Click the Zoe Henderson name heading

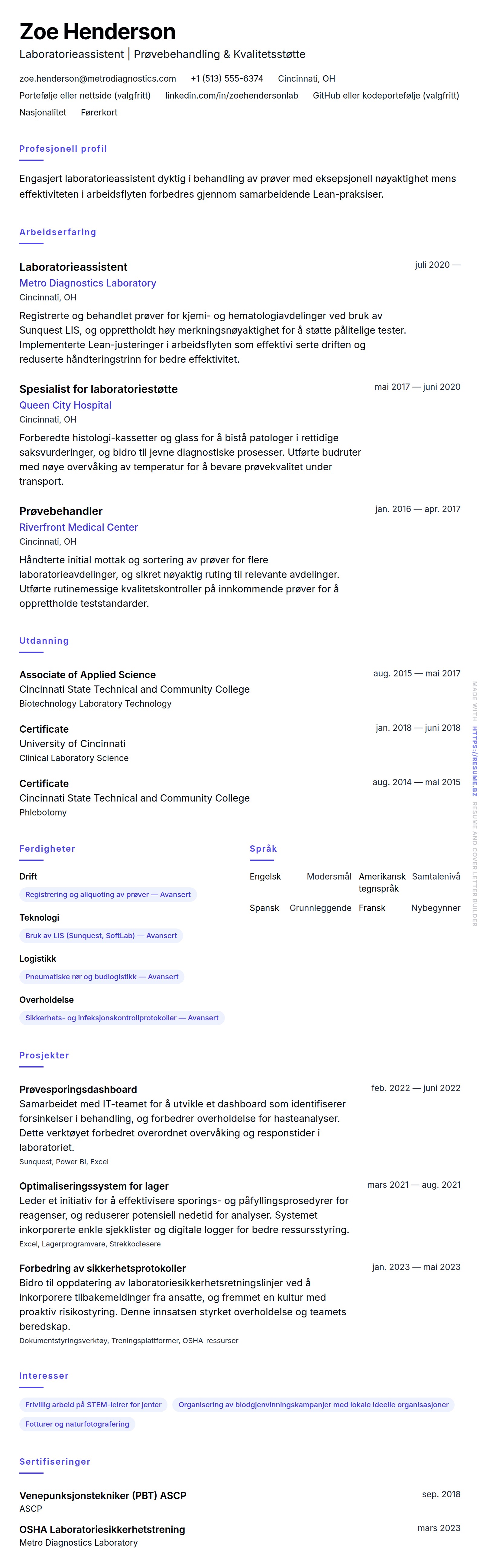(97, 32)
